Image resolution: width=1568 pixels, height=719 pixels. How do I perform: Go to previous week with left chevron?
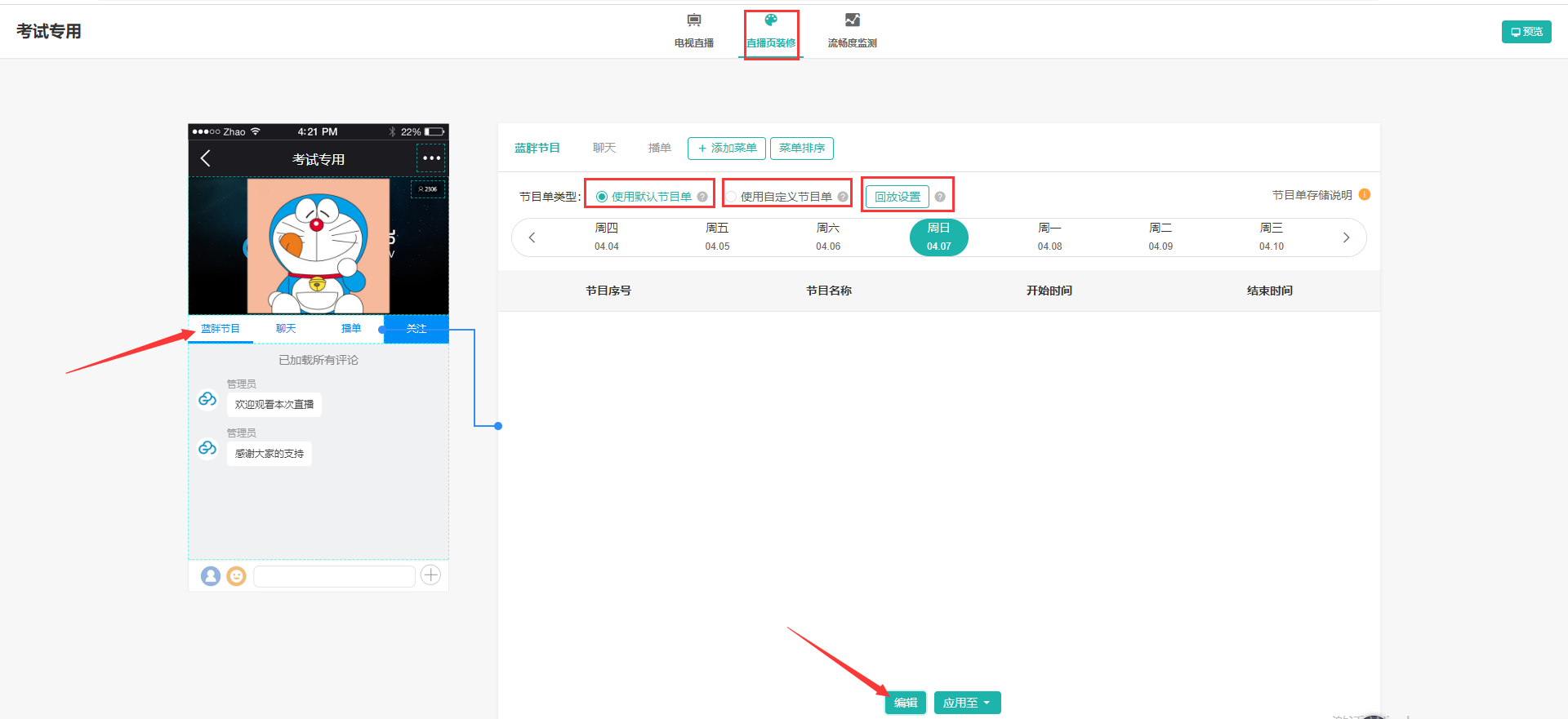(x=532, y=237)
